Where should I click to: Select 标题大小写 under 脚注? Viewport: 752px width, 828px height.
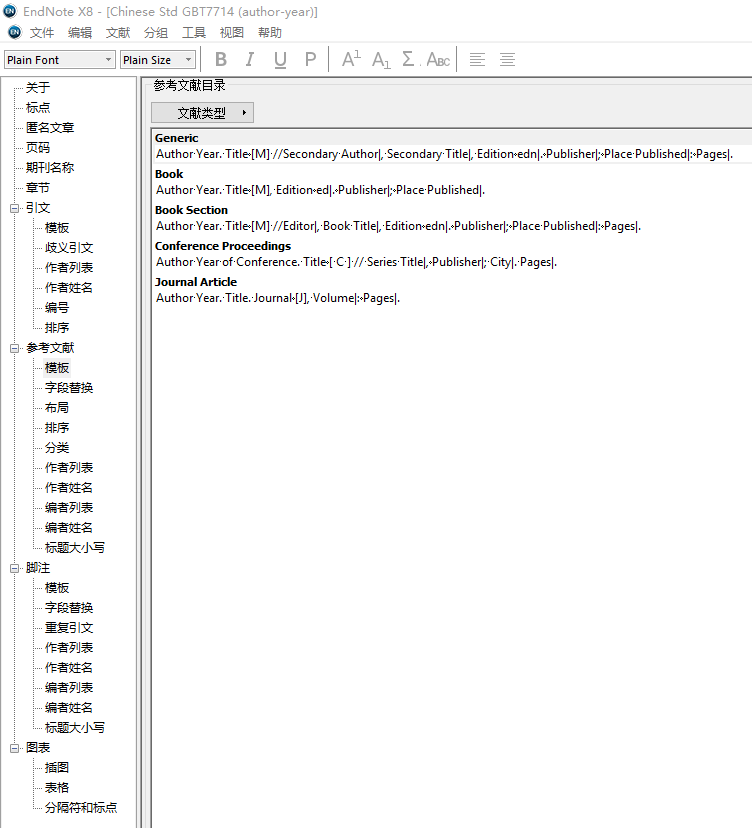point(75,728)
